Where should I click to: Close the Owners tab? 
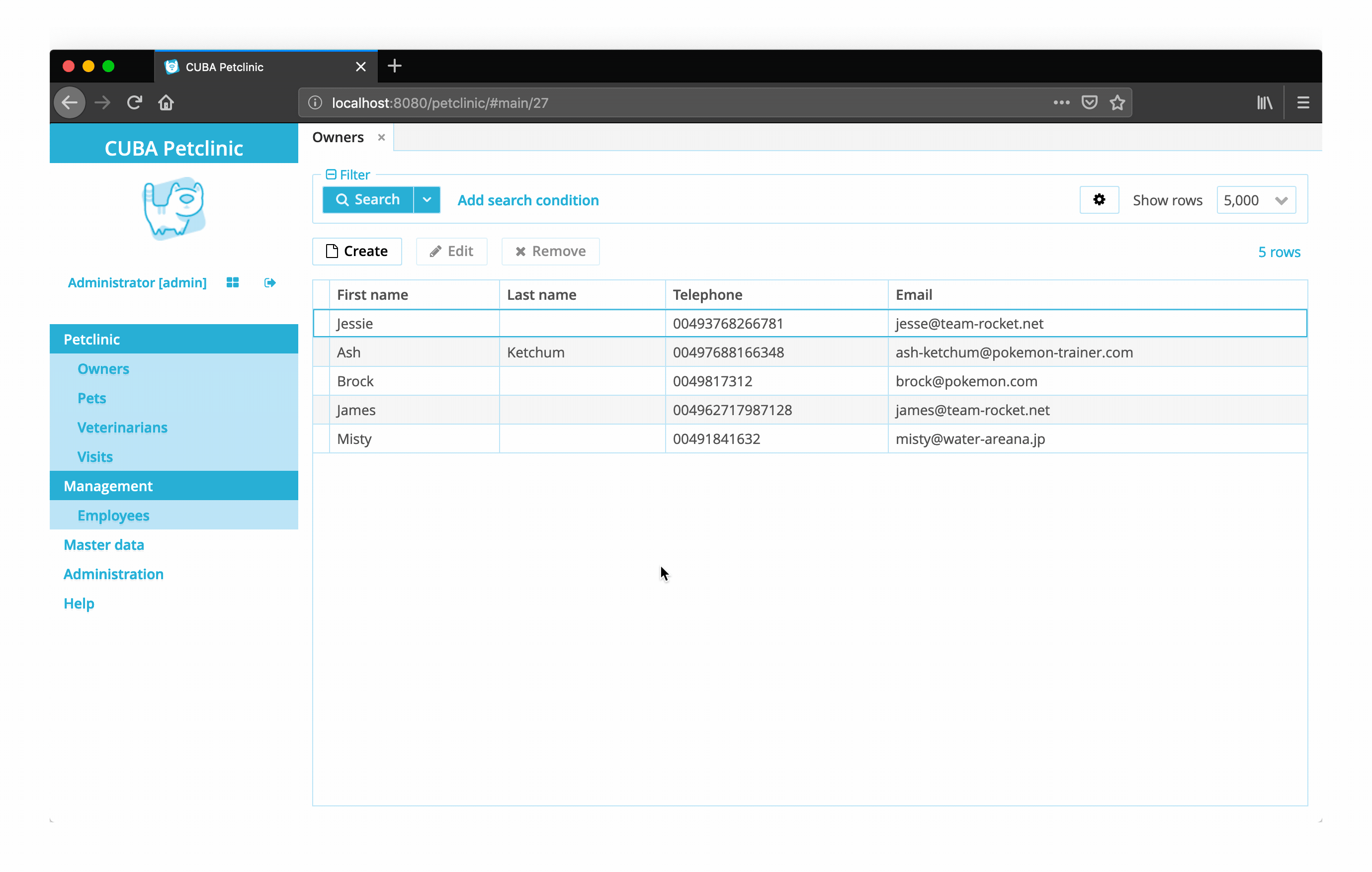[381, 137]
